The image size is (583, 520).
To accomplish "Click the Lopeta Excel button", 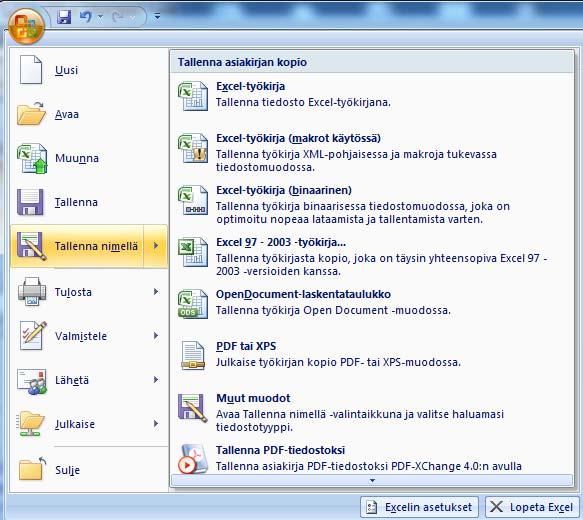I will pos(532,507).
